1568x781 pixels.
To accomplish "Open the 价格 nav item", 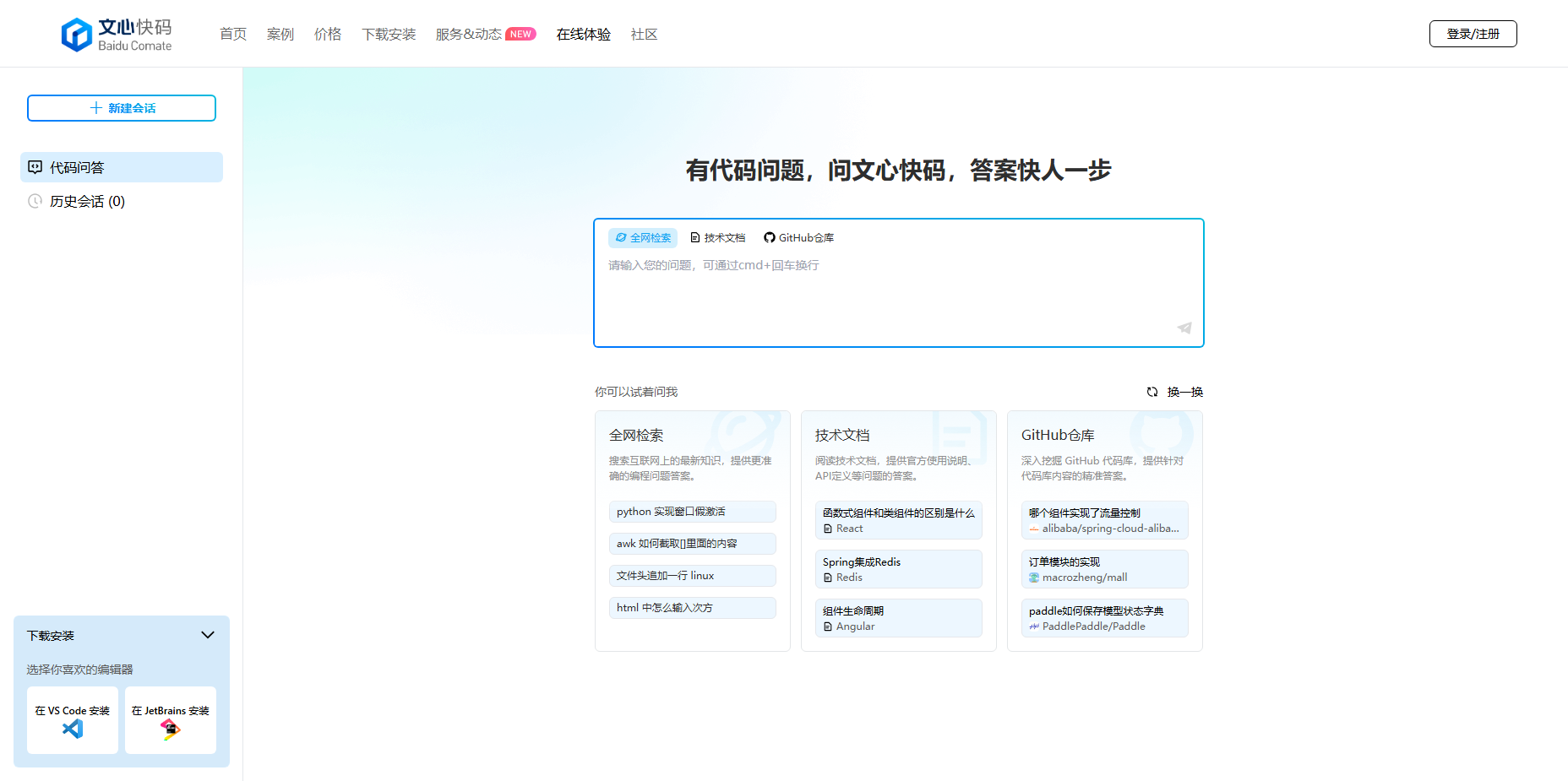I will pyautogui.click(x=328, y=35).
